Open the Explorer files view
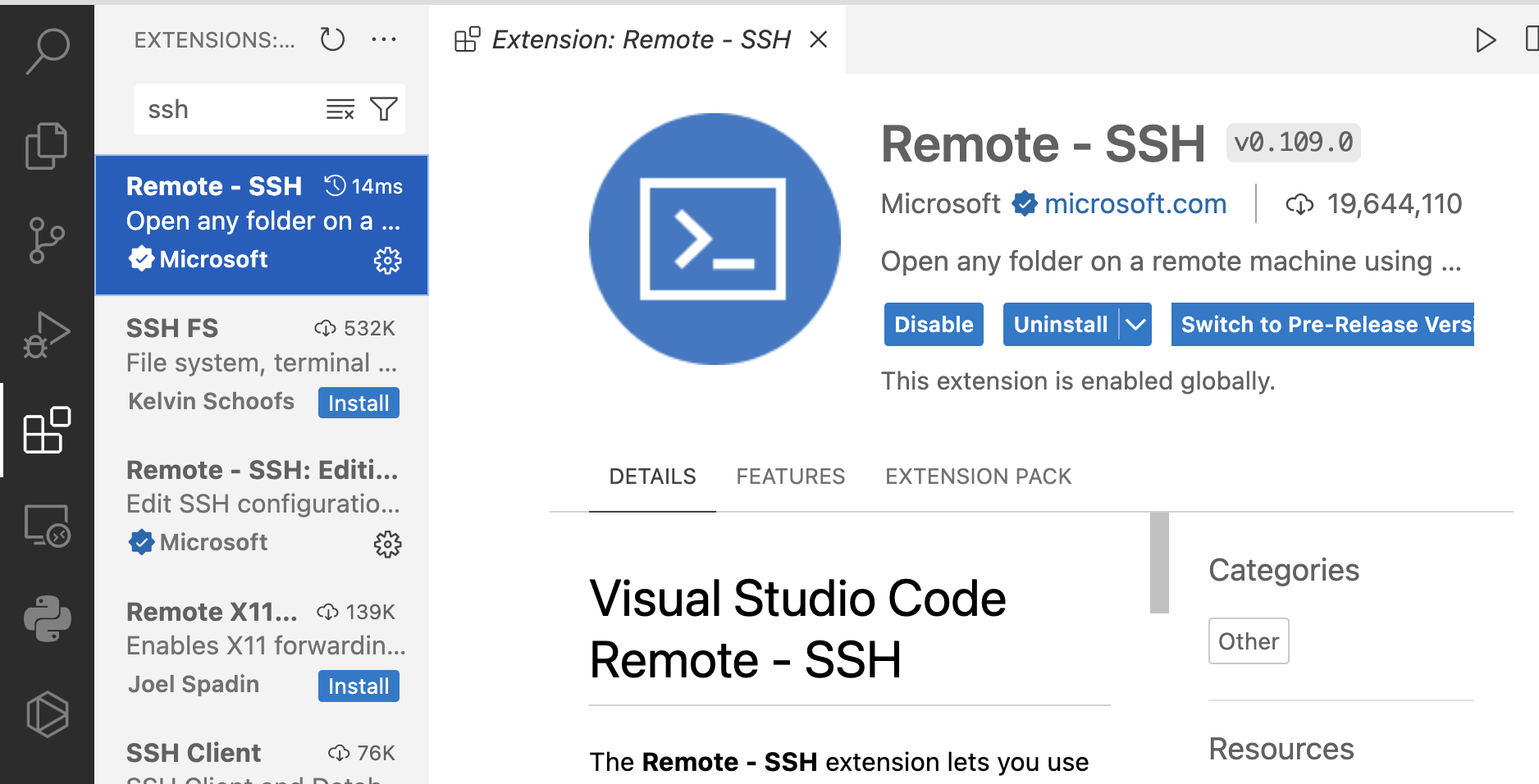This screenshot has height=784, width=1539. click(x=47, y=146)
